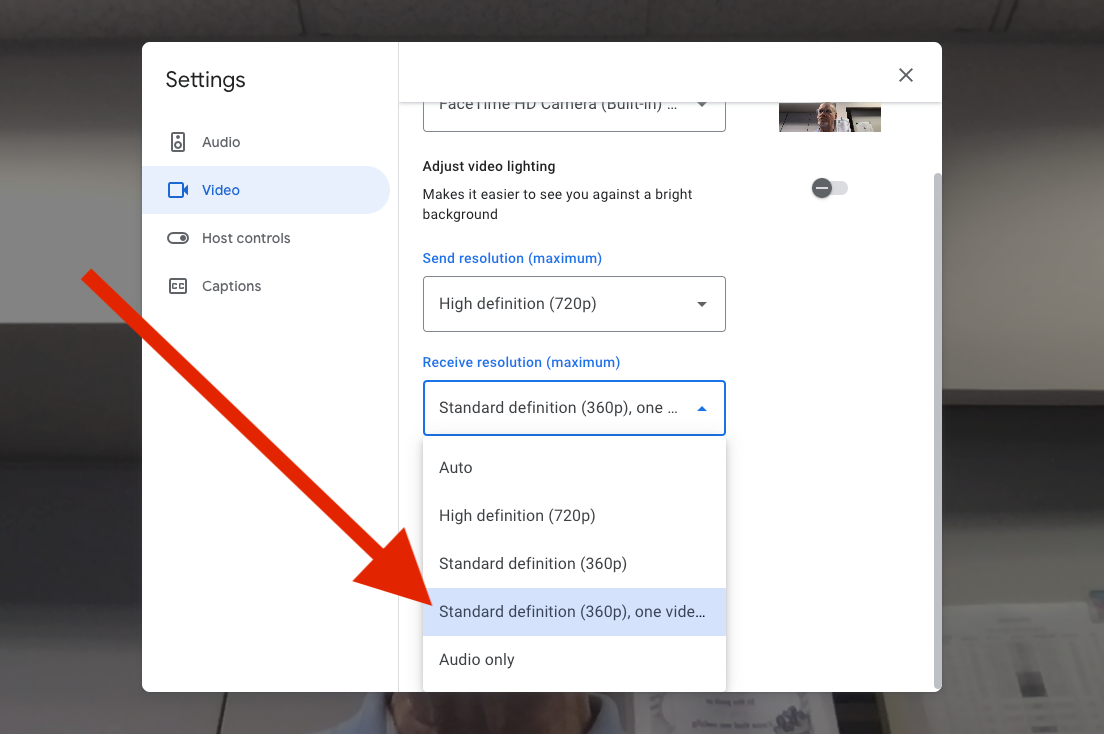
Task: Close the Settings dialog with X
Action: (x=906, y=75)
